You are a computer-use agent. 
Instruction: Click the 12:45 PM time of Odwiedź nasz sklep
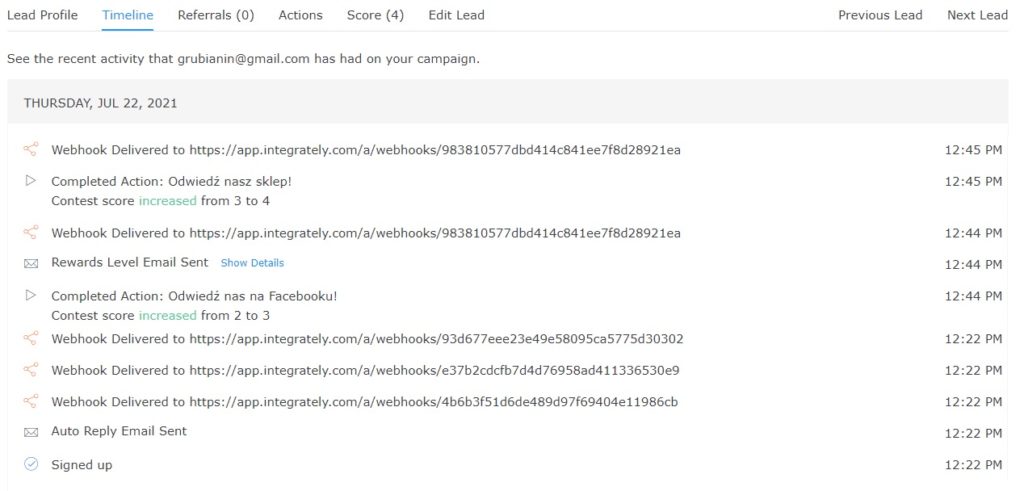[973, 182]
